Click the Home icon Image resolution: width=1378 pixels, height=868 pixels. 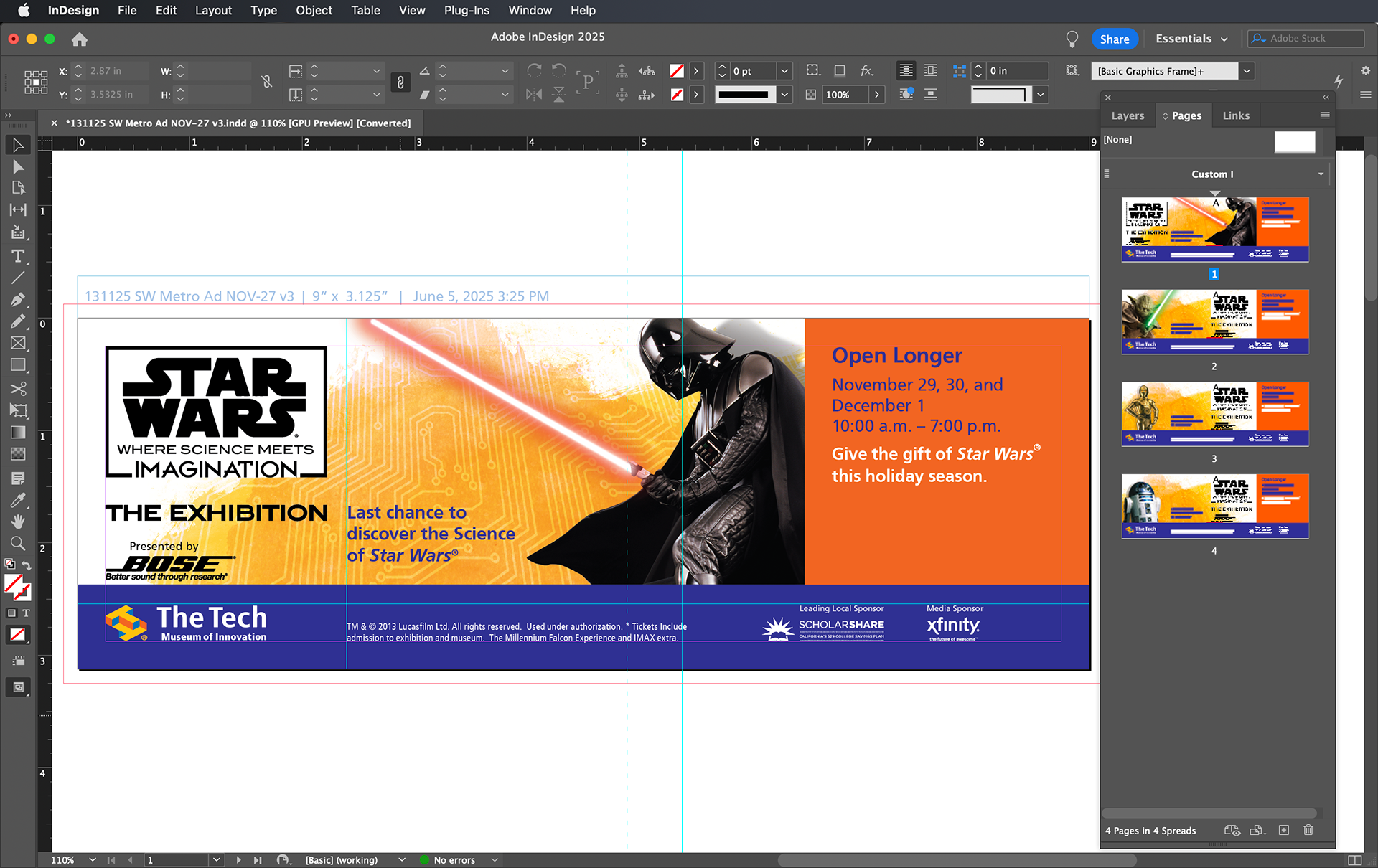point(80,39)
